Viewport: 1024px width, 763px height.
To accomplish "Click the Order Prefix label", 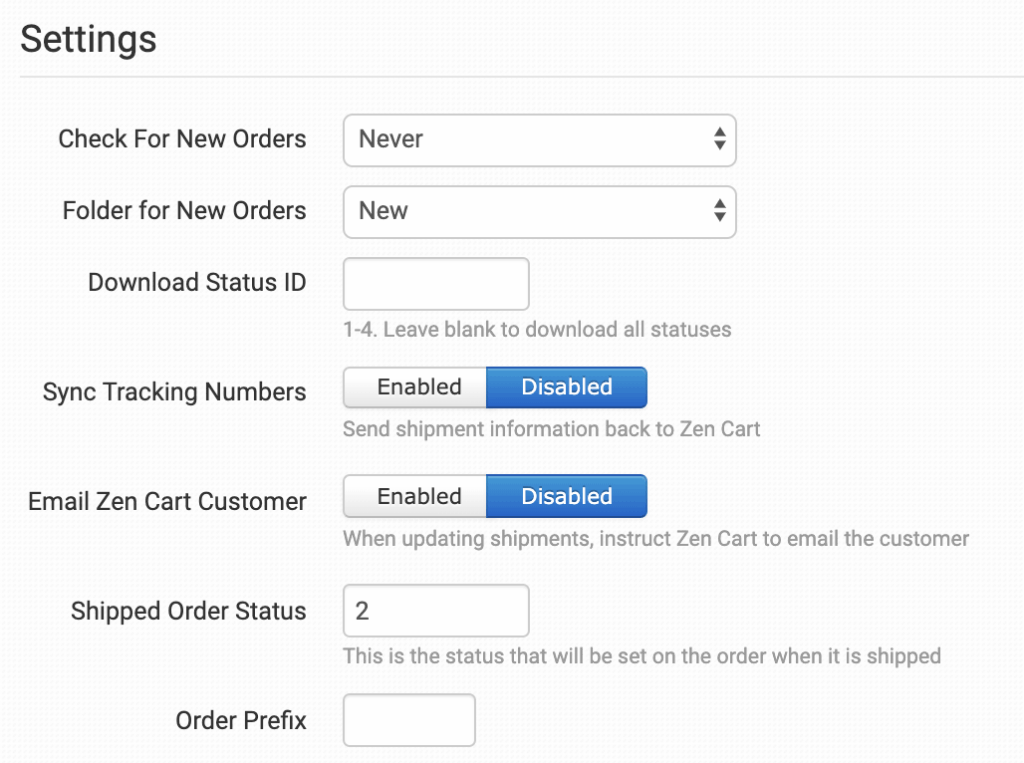I will tap(240, 720).
